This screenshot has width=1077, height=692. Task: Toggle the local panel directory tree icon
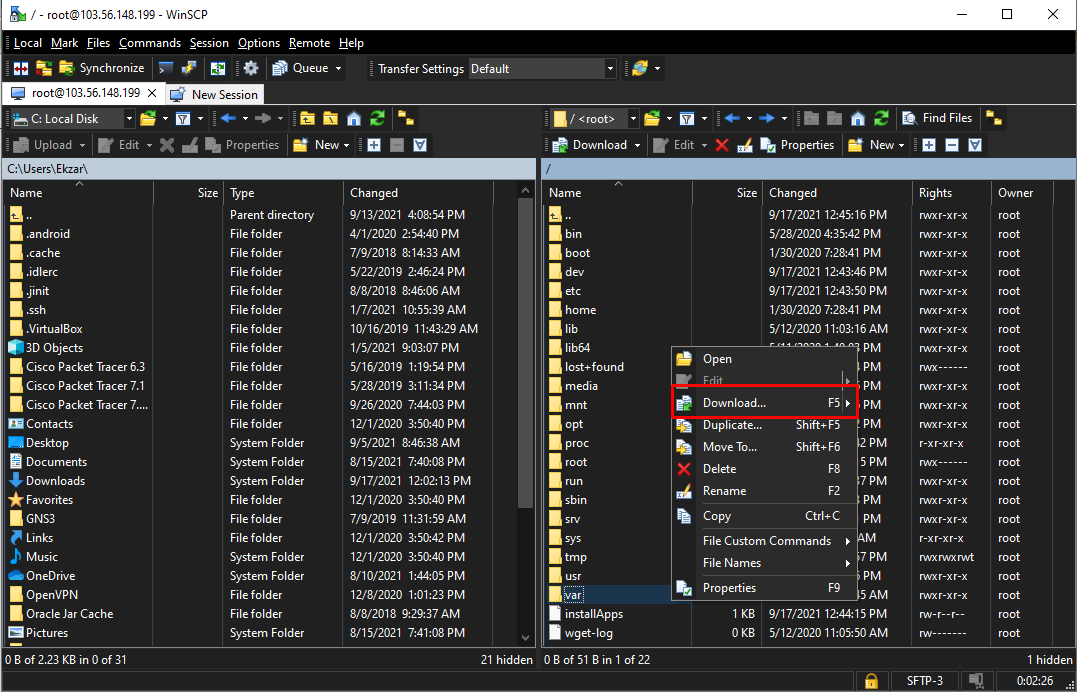coord(406,119)
